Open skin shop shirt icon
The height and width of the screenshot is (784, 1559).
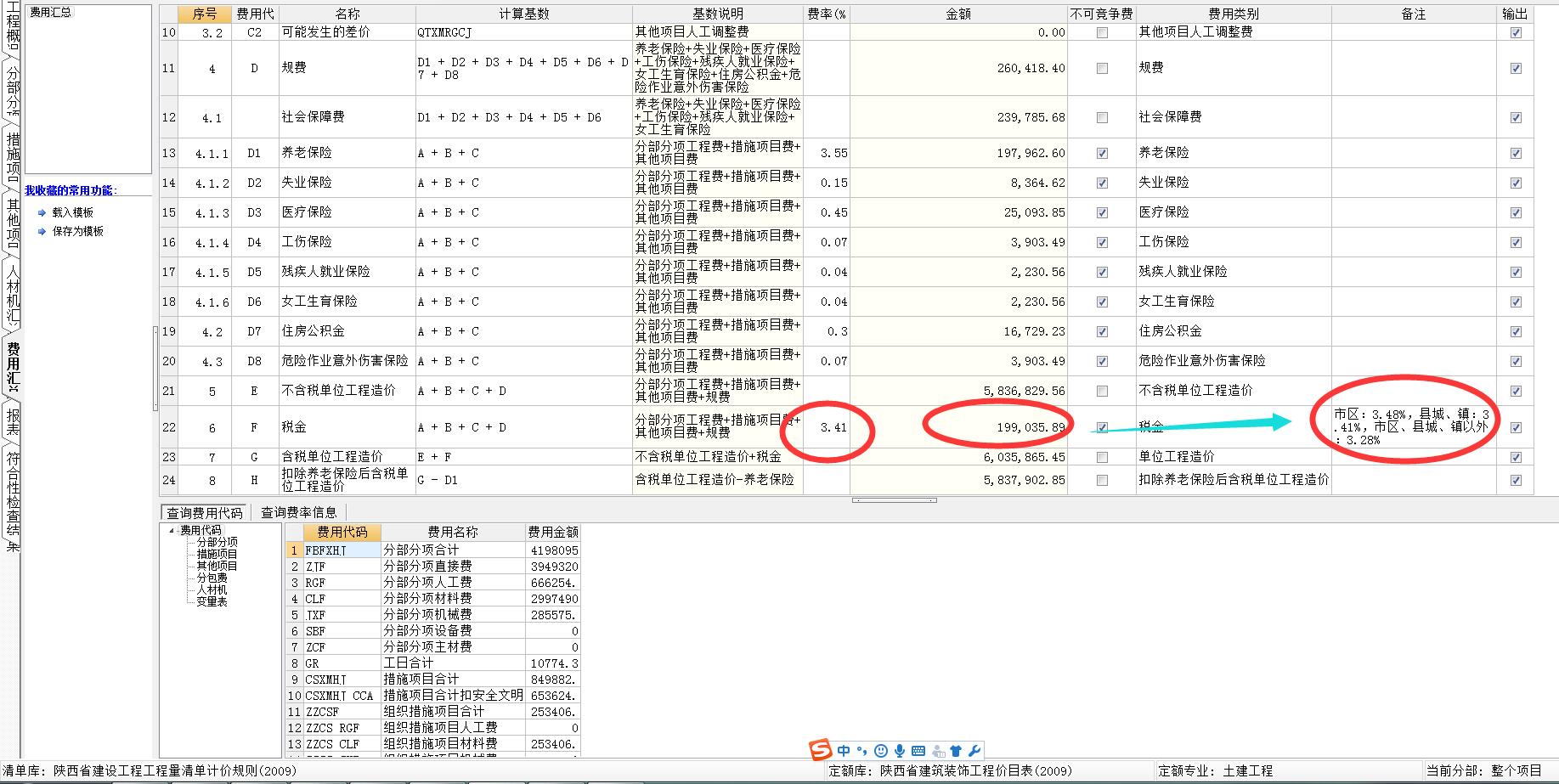pos(956,751)
